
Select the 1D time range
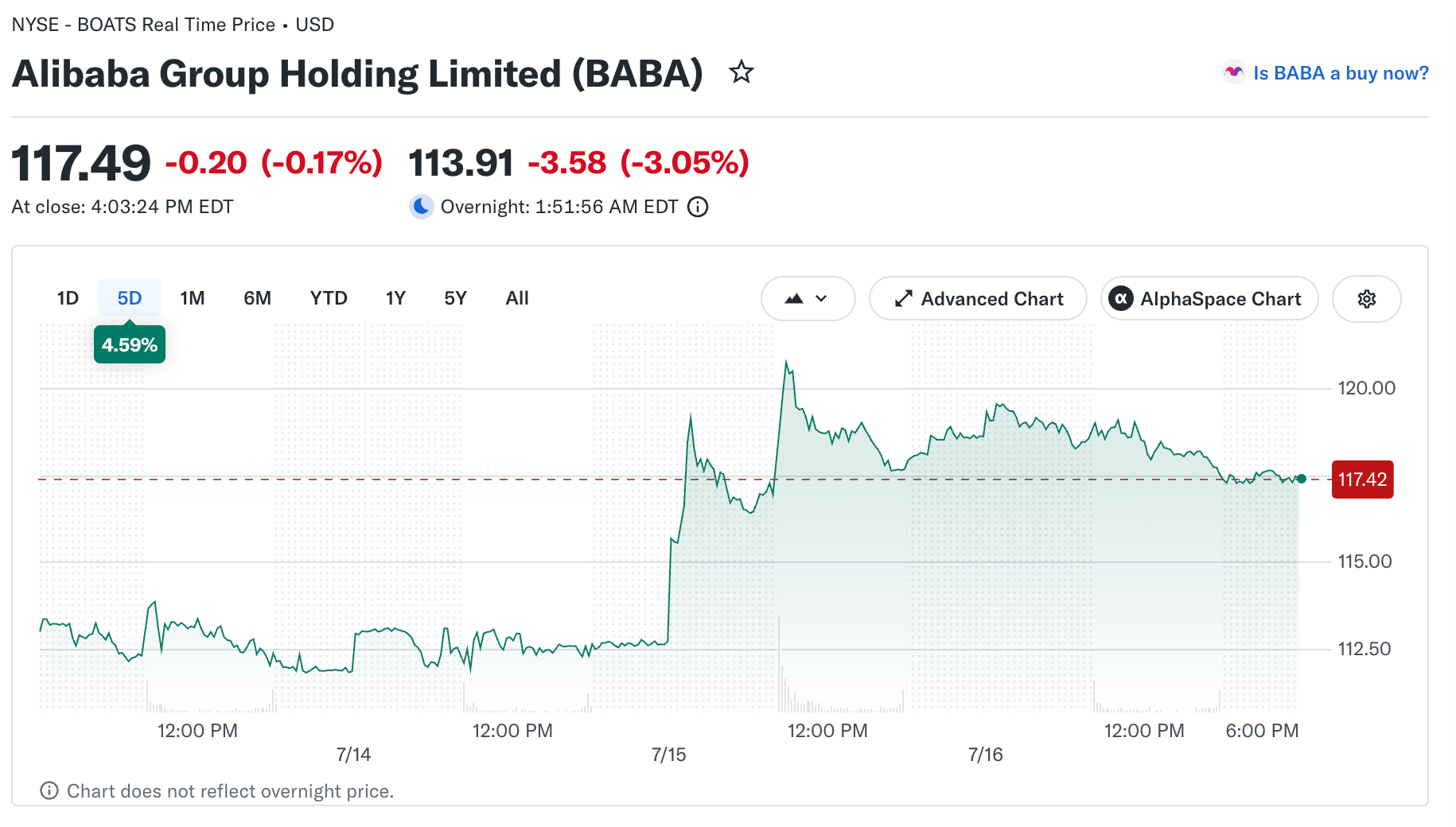coord(68,298)
